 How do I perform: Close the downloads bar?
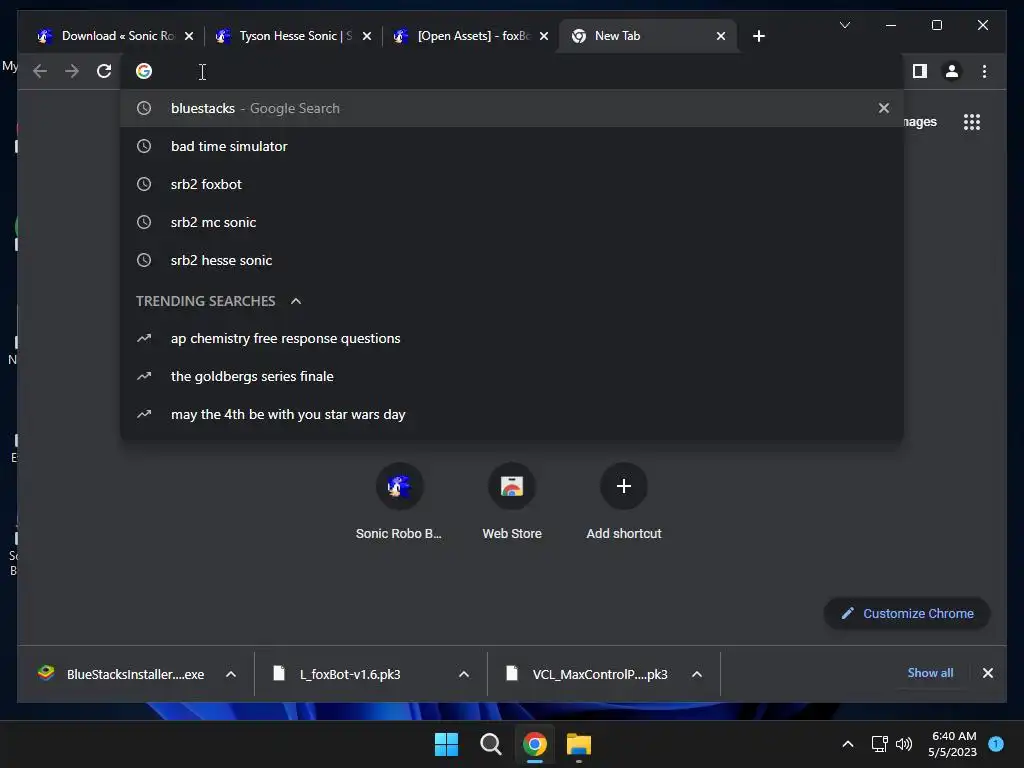pos(987,673)
